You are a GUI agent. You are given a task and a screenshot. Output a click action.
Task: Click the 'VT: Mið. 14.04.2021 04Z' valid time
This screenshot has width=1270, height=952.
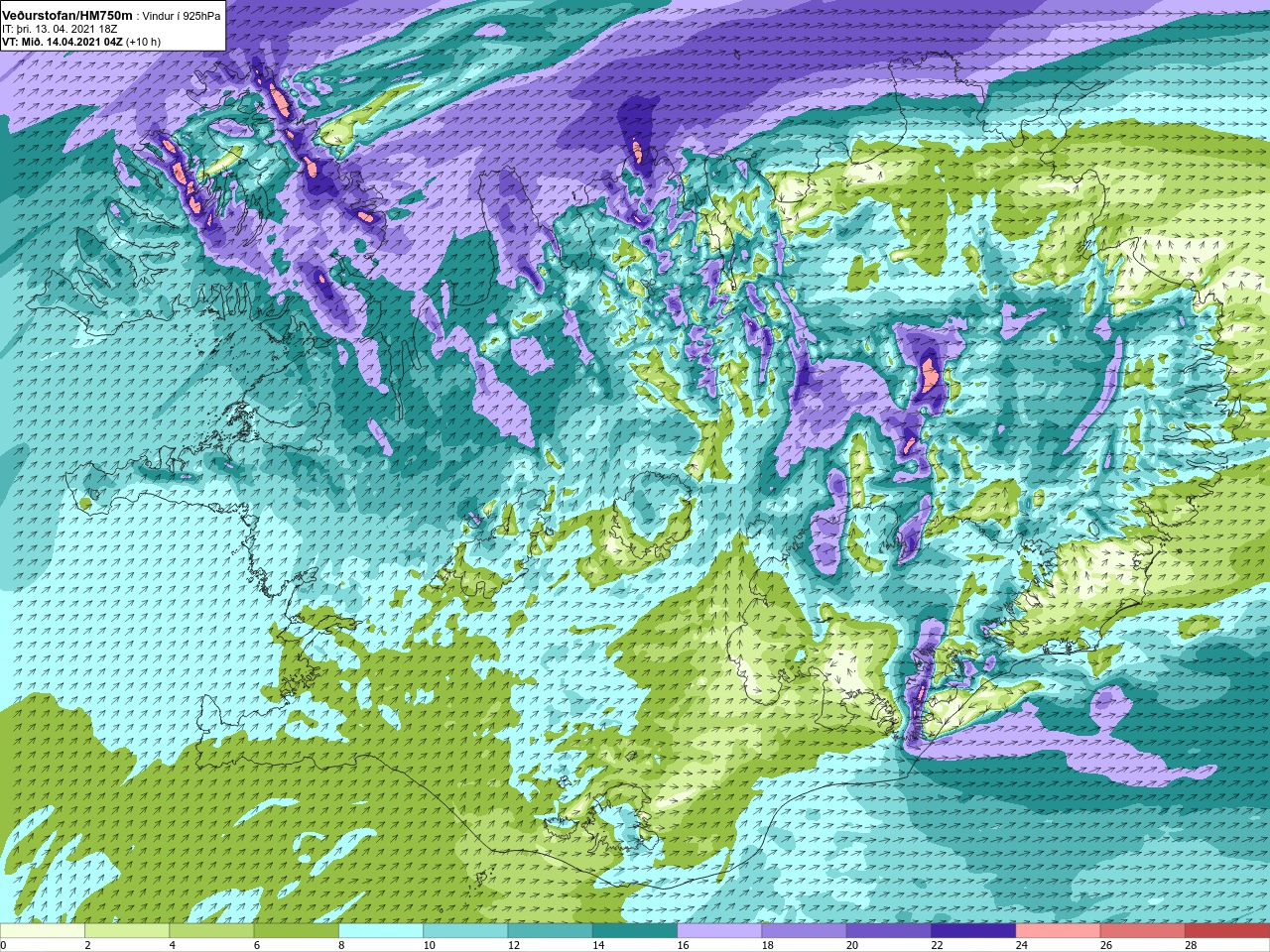click(x=63, y=43)
